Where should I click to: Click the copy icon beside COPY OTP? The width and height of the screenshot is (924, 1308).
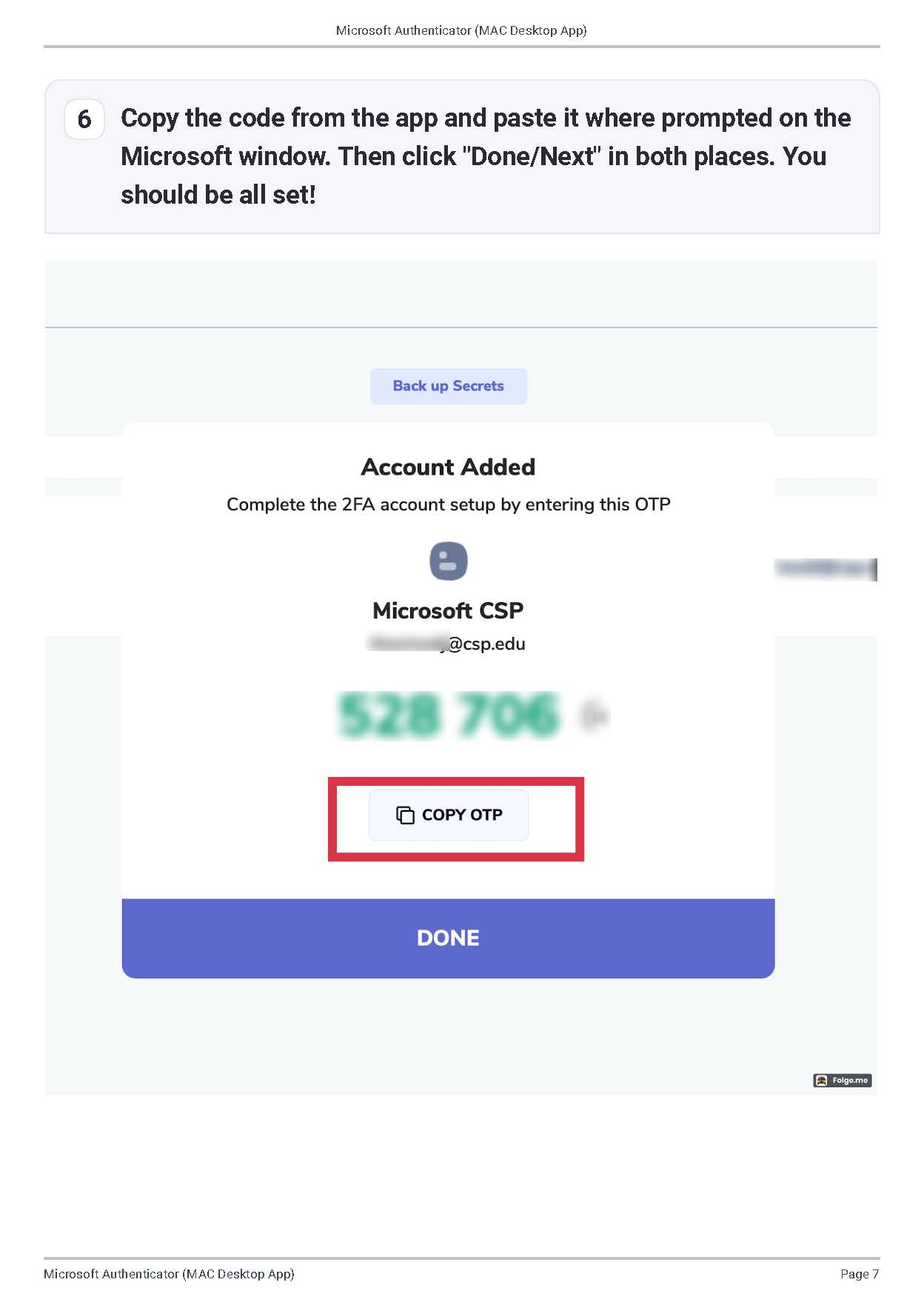click(405, 815)
